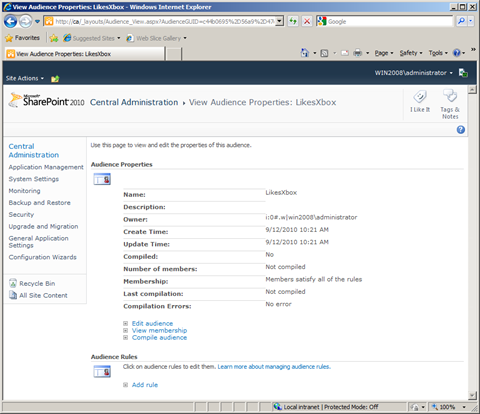Open Learn more about managing audience rules
The image size is (480, 414).
pyautogui.click(x=274, y=367)
